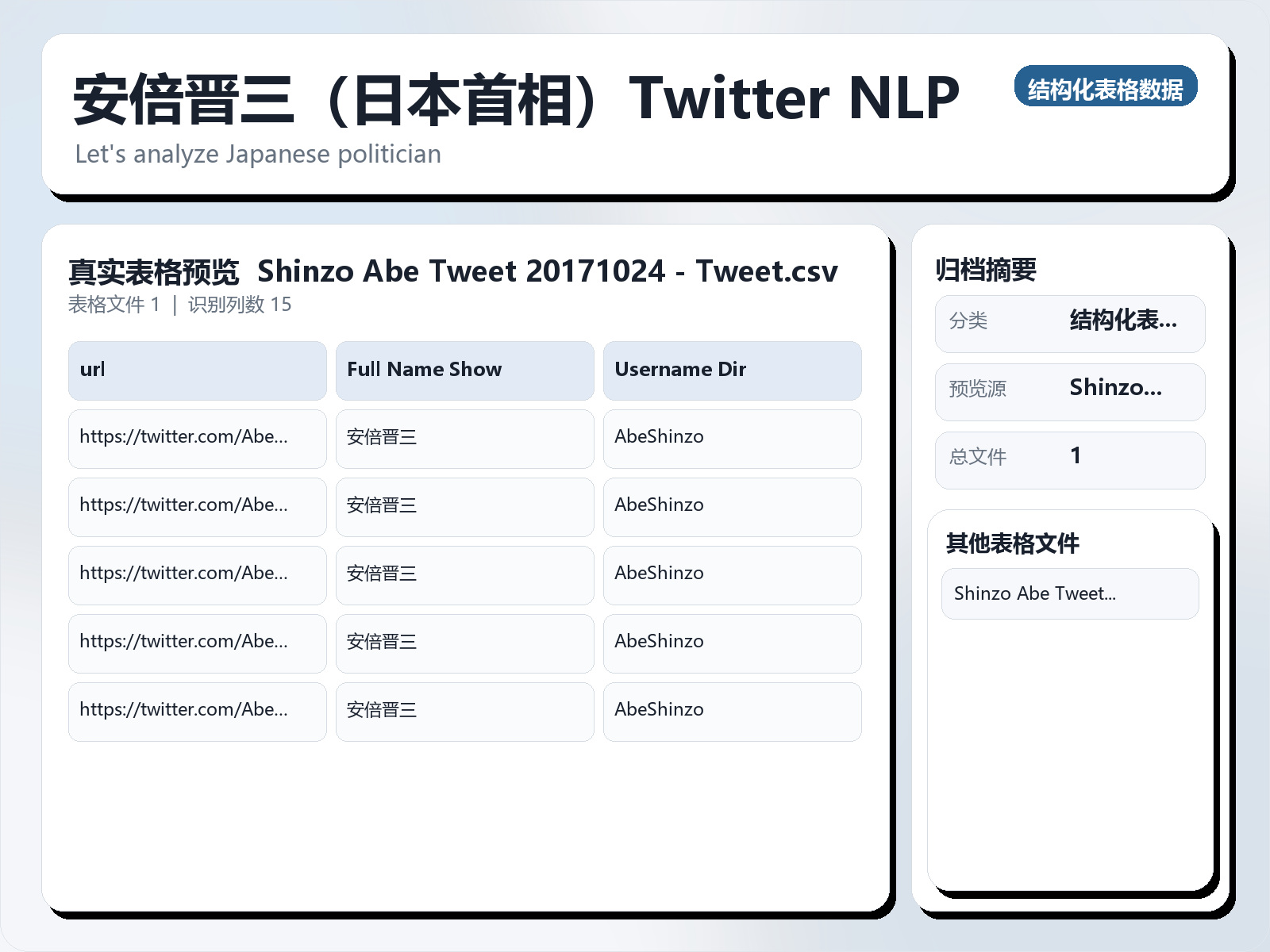Click the 结构化表格数据 badge
This screenshot has height=952, width=1270.
pos(1106,88)
